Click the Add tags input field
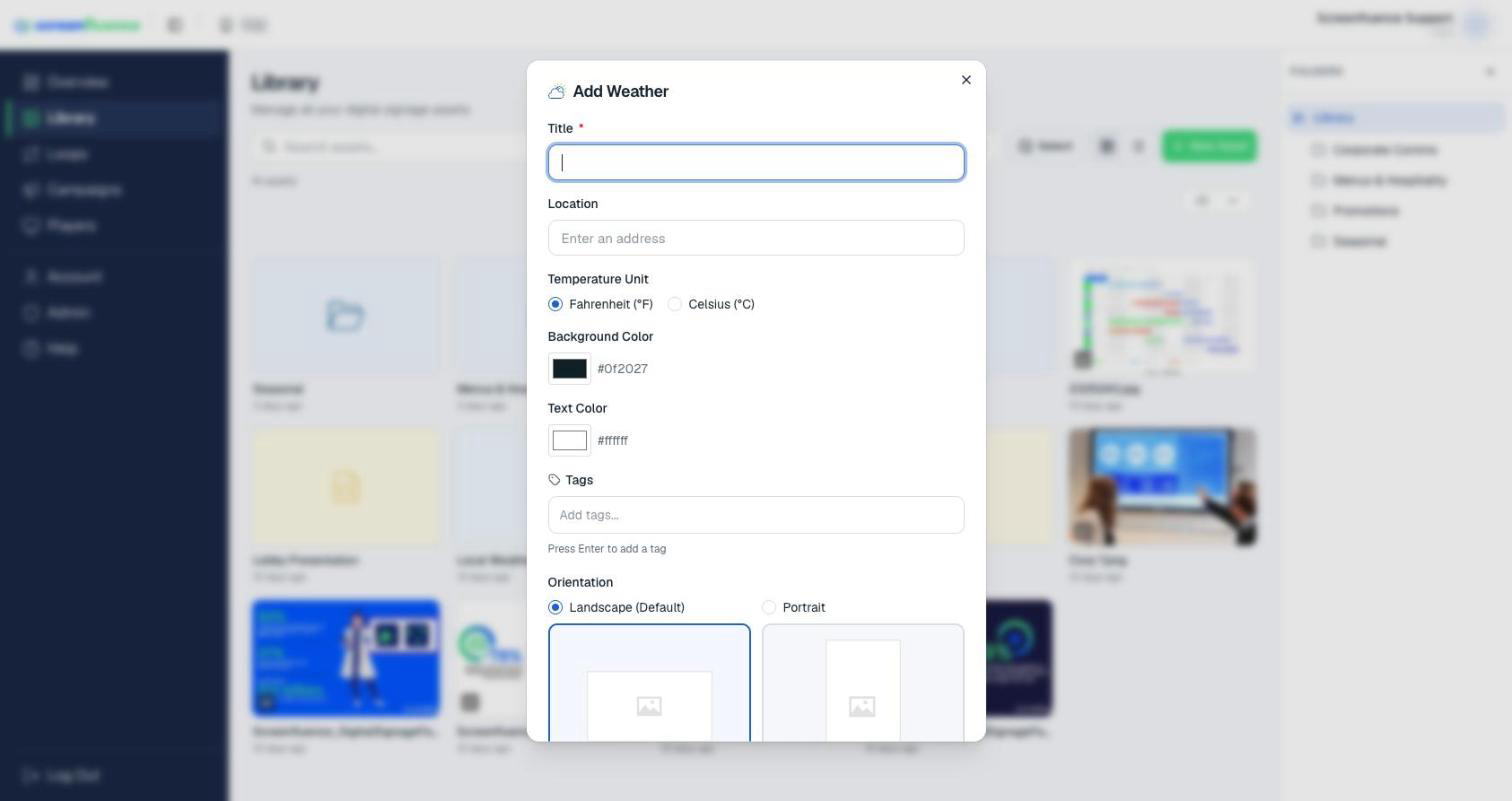Image resolution: width=1512 pixels, height=801 pixels. coord(756,515)
